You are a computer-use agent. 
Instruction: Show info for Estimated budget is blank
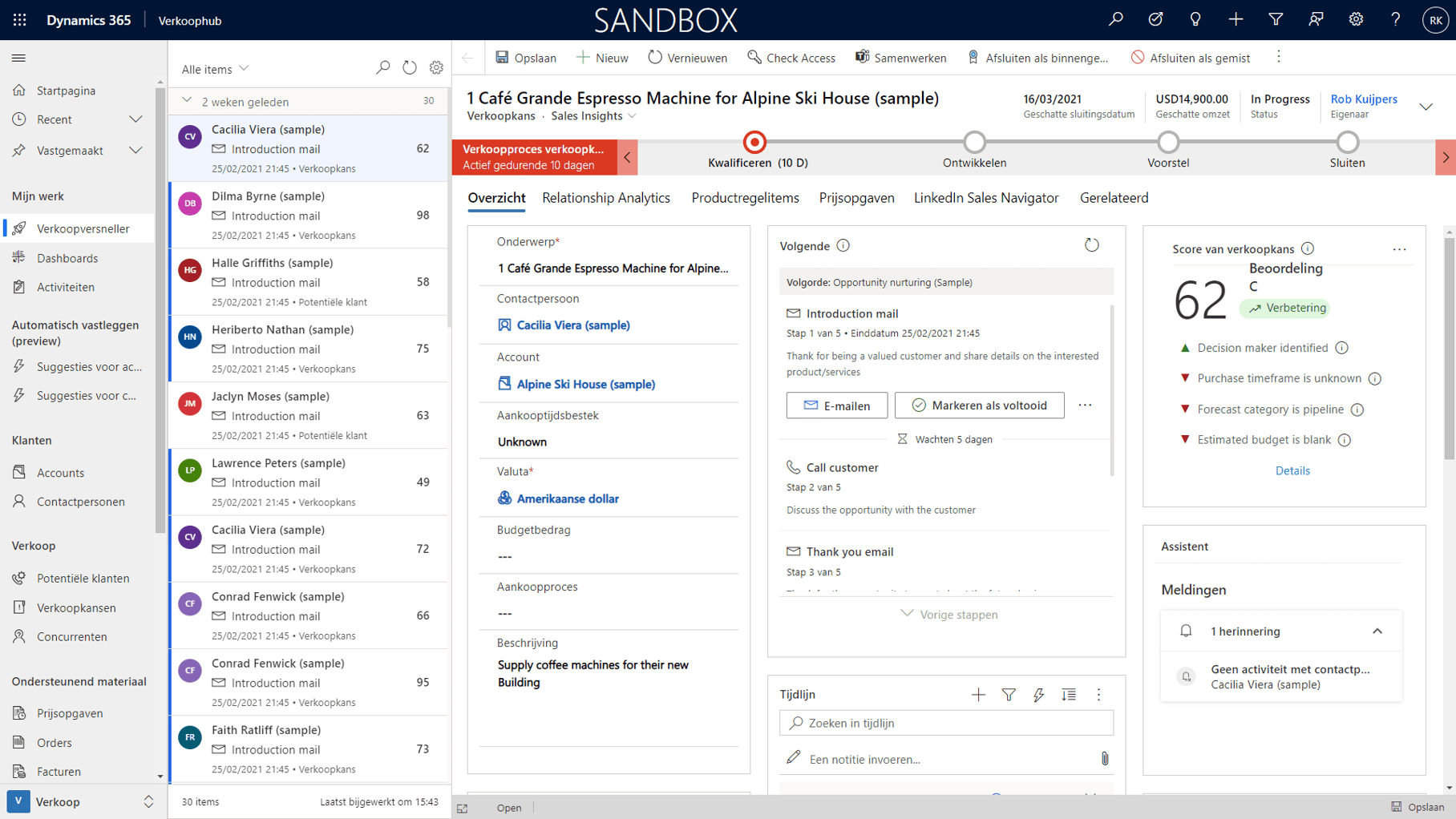(x=1345, y=440)
